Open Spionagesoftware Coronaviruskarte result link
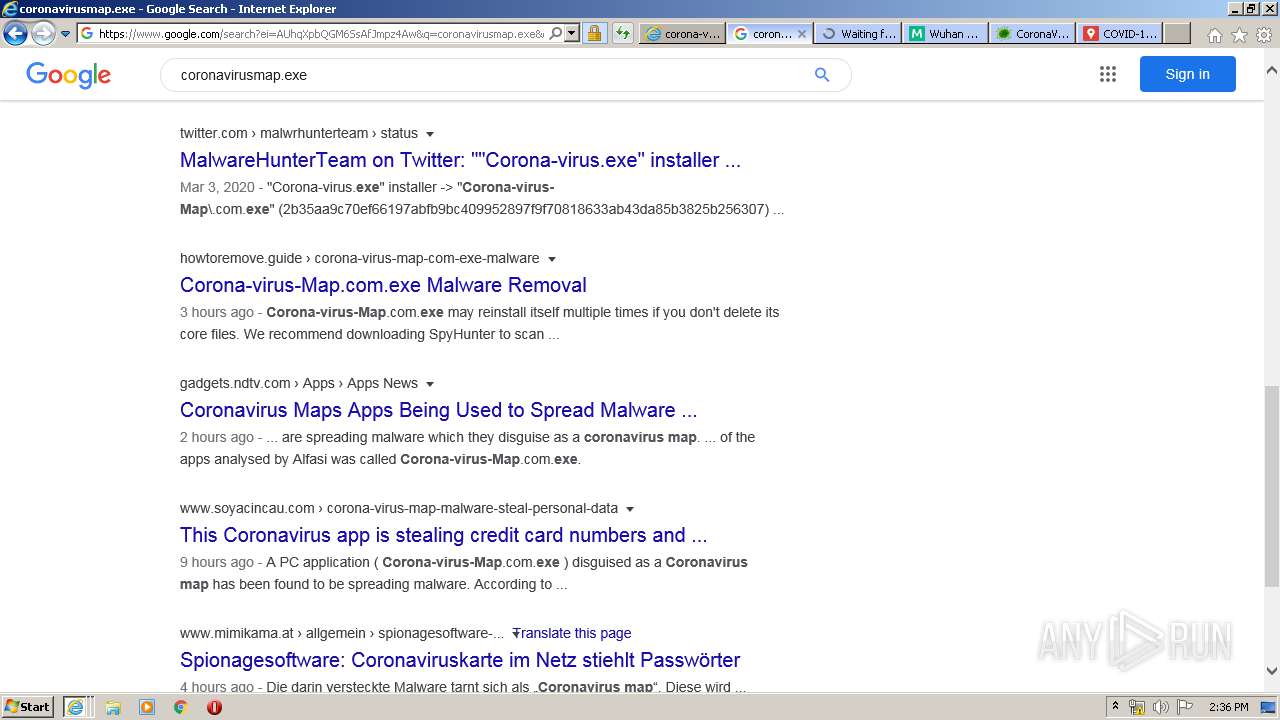Image resolution: width=1280 pixels, height=720 pixels. click(460, 660)
